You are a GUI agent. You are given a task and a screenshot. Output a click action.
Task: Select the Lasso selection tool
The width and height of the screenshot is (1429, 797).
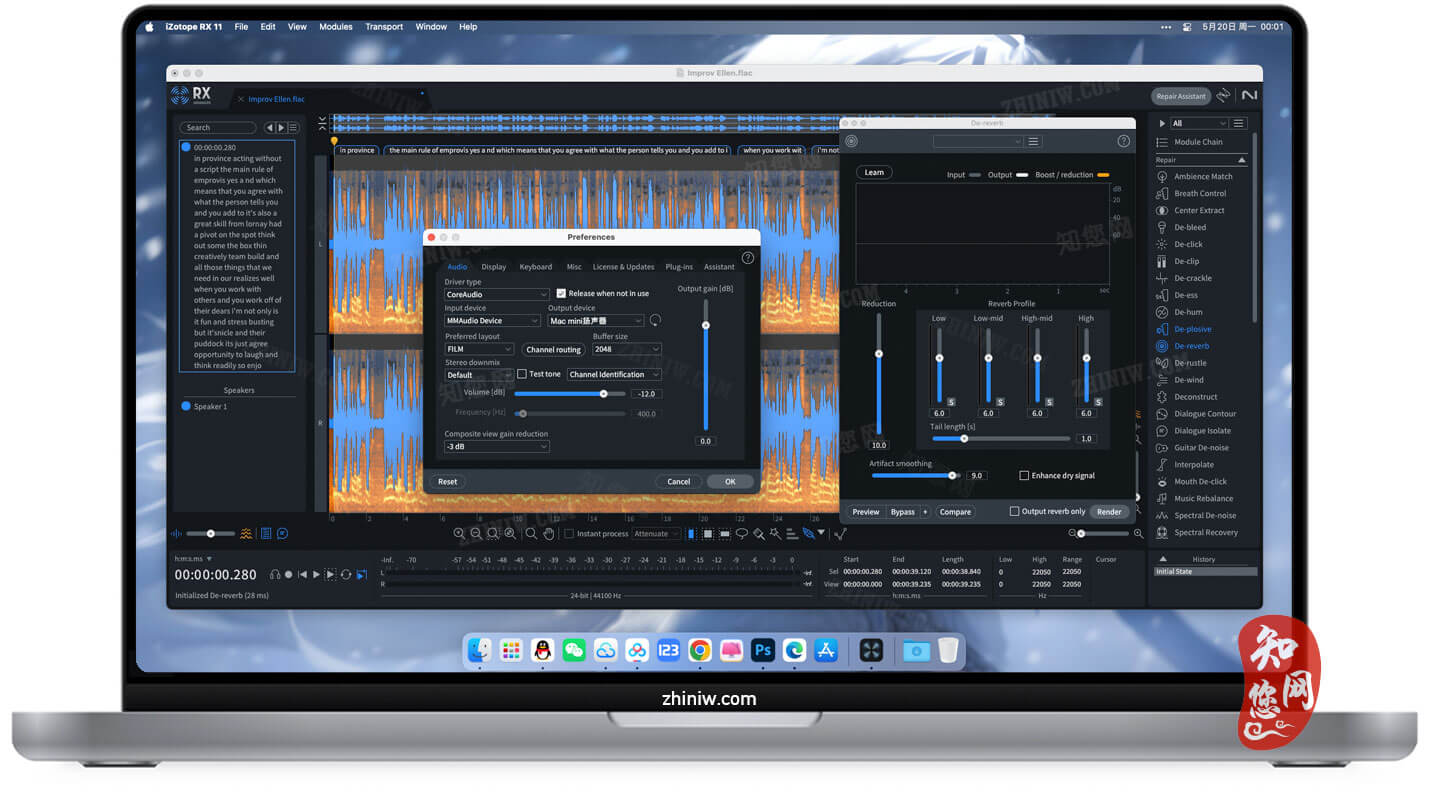741,534
